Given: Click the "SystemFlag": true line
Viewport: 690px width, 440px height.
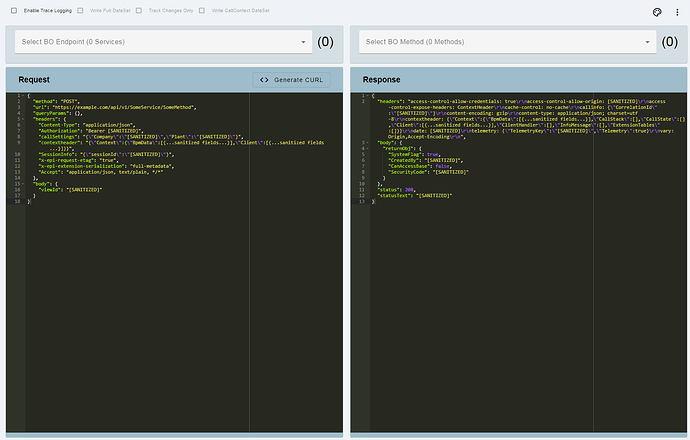Looking at the screenshot, I should point(415,154).
